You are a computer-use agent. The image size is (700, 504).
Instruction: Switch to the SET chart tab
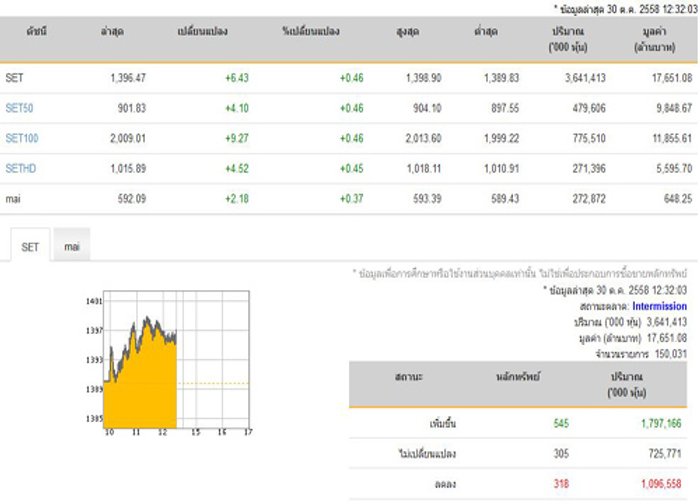coord(30,247)
